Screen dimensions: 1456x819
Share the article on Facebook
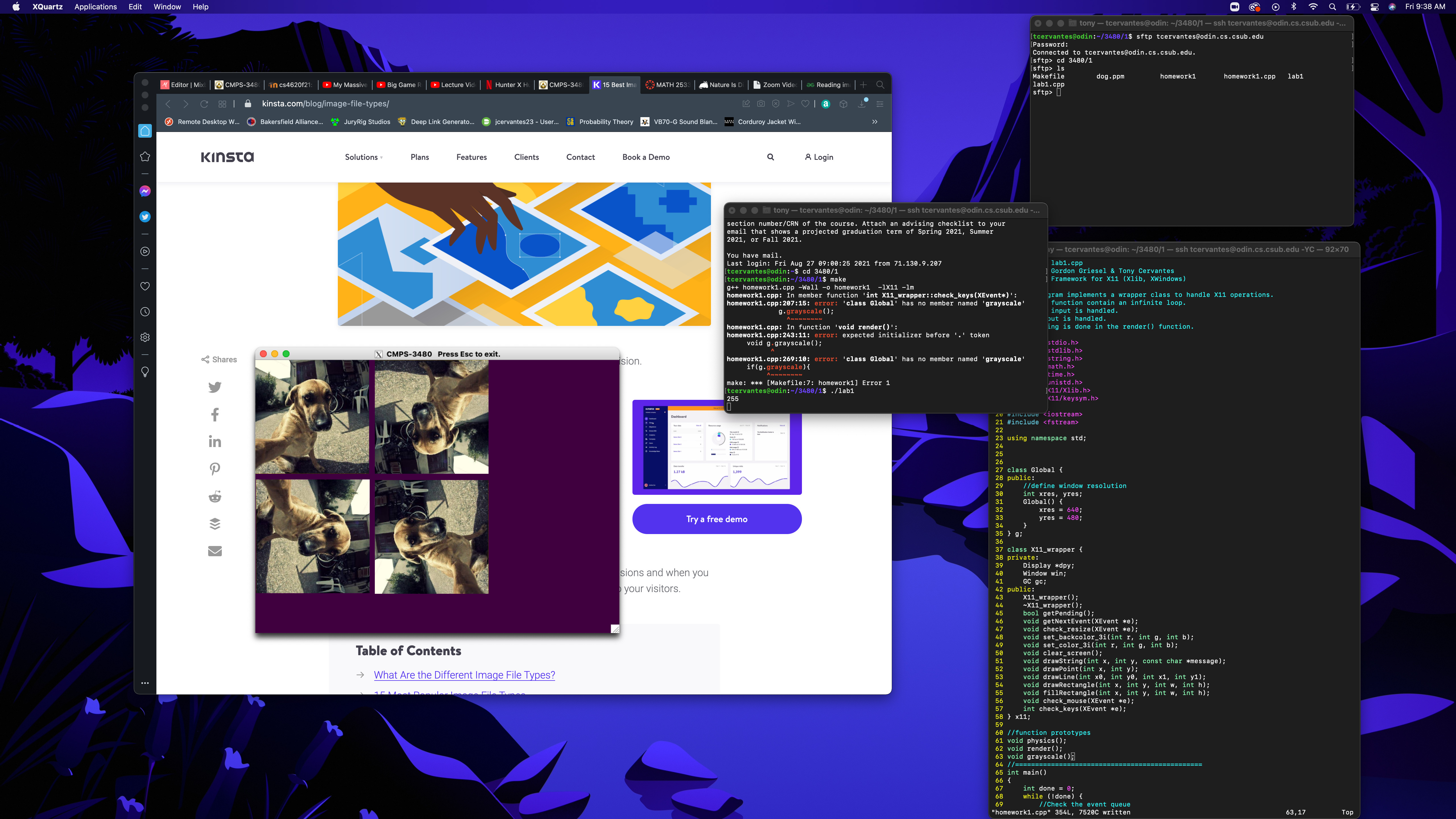[215, 414]
